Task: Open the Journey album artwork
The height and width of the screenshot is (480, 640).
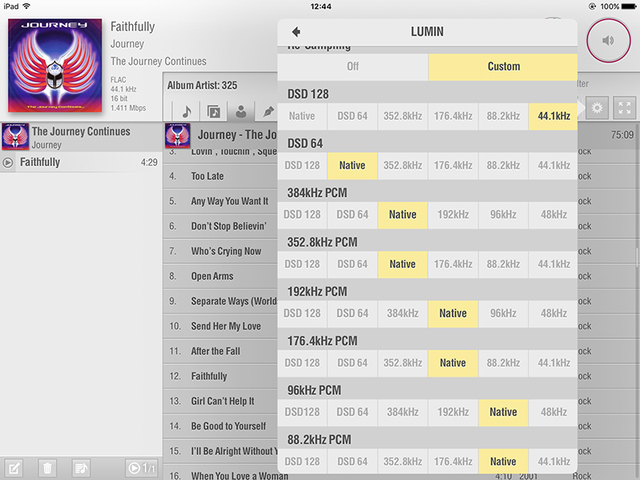Action: [55, 65]
